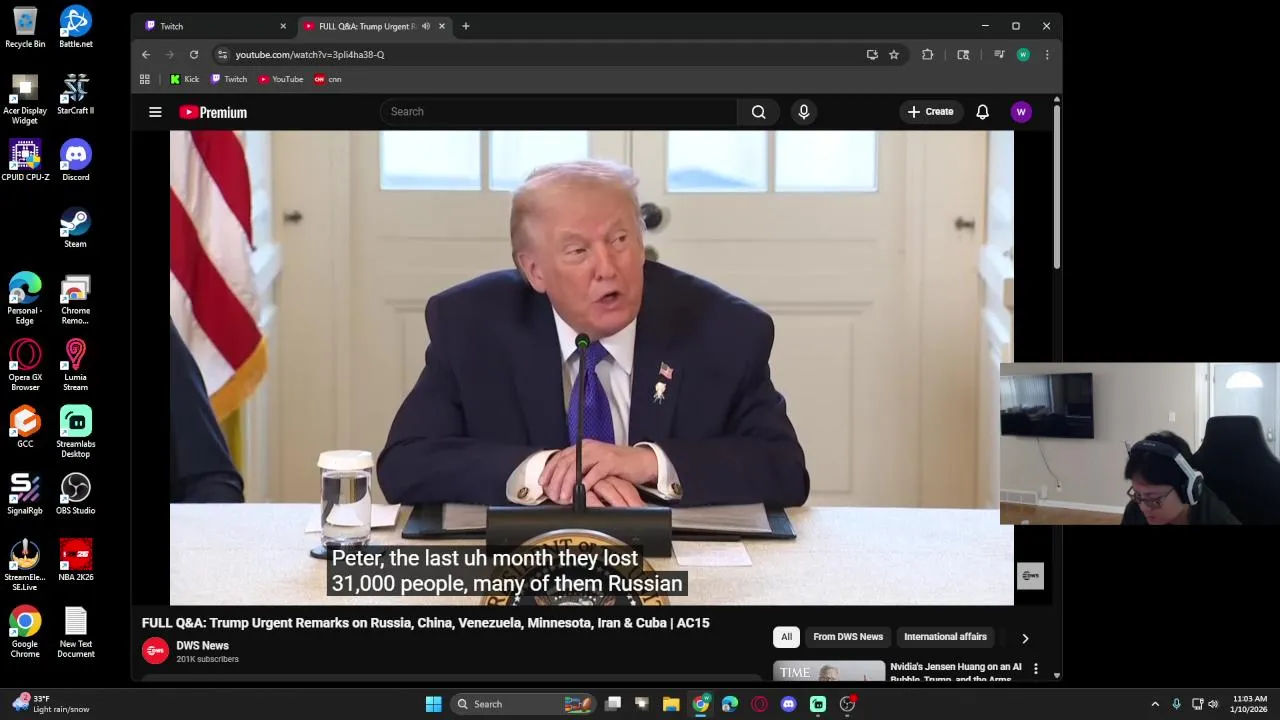Open the Twitch bookmark
The width and height of the screenshot is (1280, 720).
tap(229, 79)
